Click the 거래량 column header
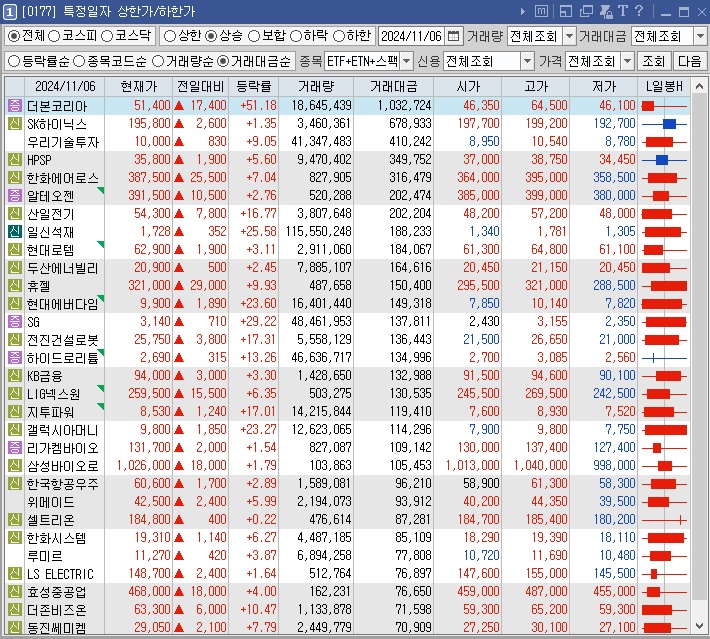This screenshot has height=639, width=710. pyautogui.click(x=316, y=86)
